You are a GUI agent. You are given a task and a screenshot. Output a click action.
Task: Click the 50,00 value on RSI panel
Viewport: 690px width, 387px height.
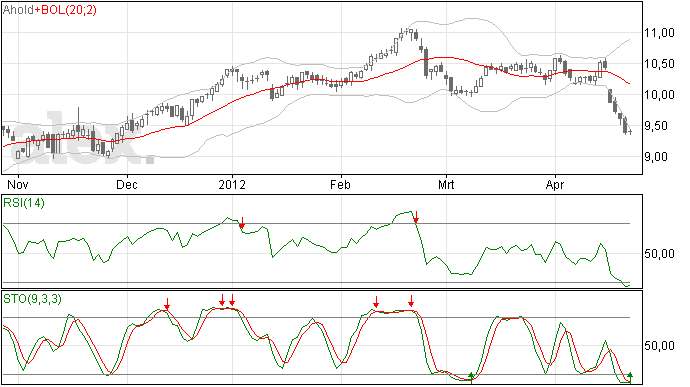tap(659, 254)
